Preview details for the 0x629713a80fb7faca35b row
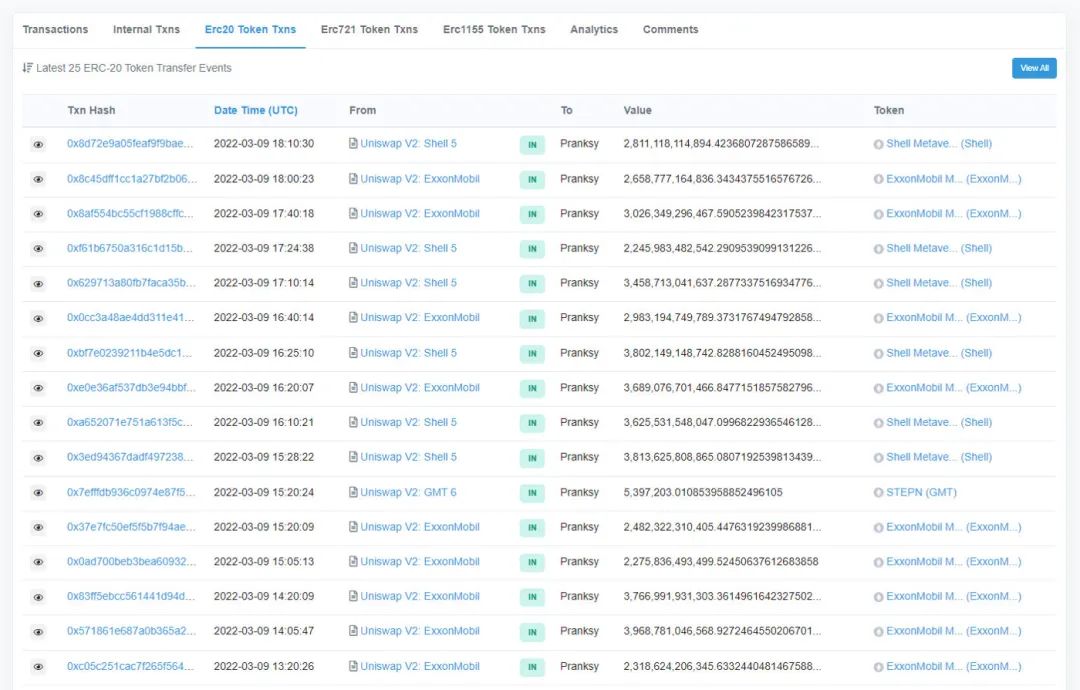Screen dimensions: 1080x690 point(38,284)
